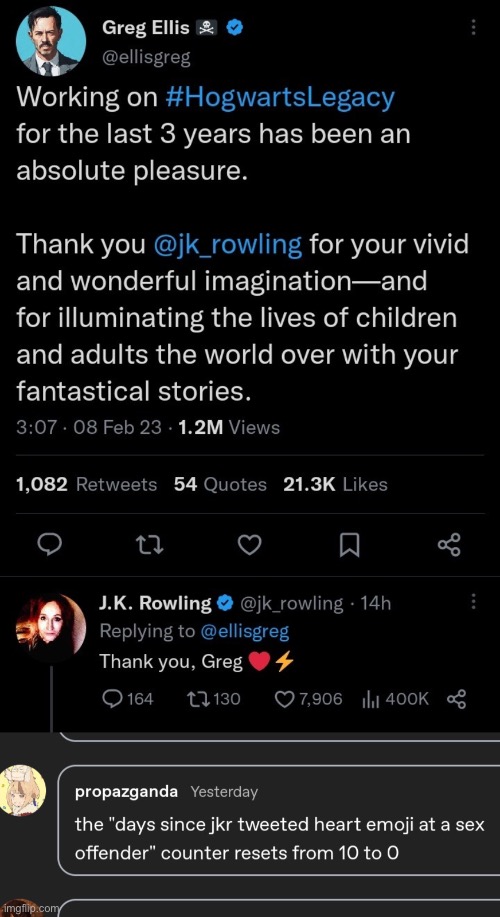The width and height of the screenshot is (500, 917).
Task: Open more options on Greg Ellis tweet
Action: point(473,27)
